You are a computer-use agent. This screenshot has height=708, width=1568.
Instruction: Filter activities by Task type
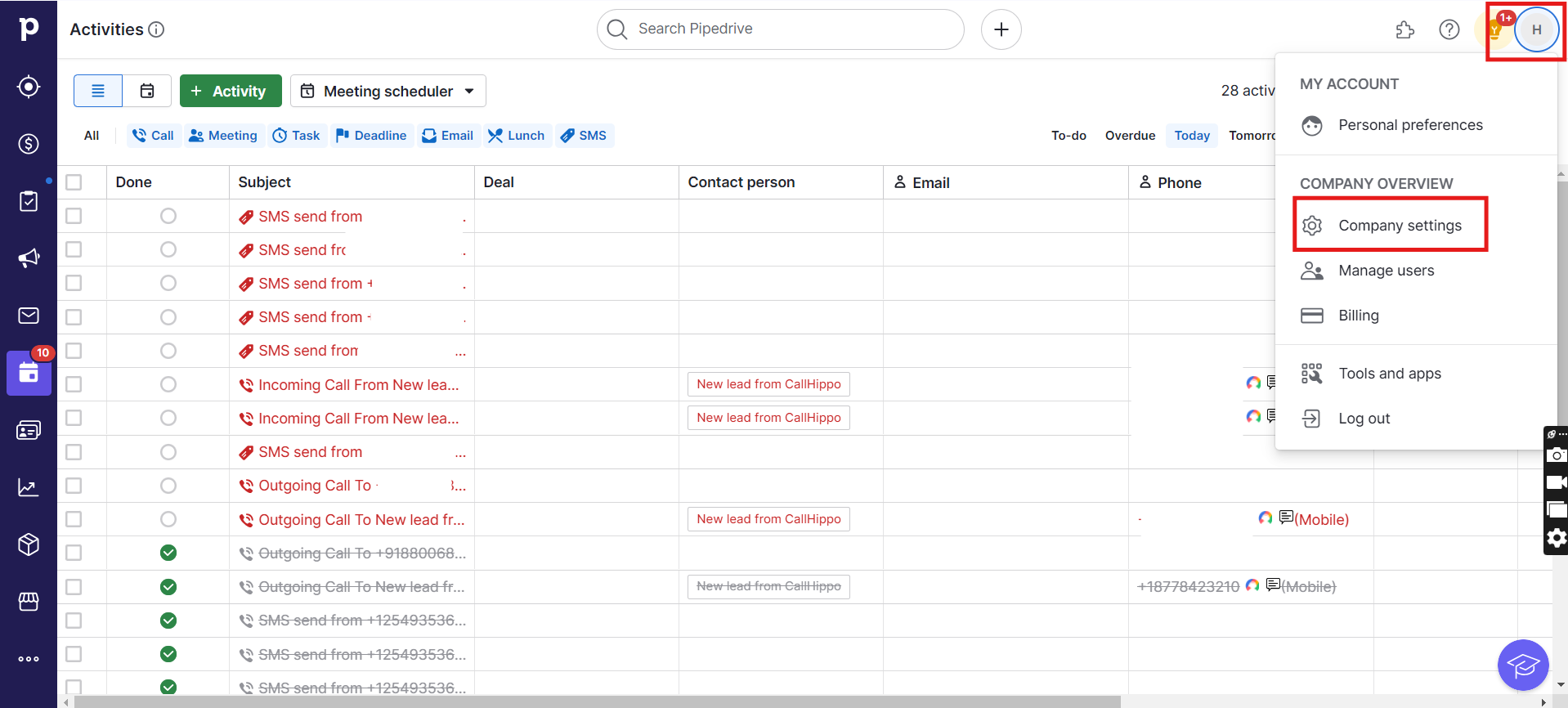click(297, 136)
